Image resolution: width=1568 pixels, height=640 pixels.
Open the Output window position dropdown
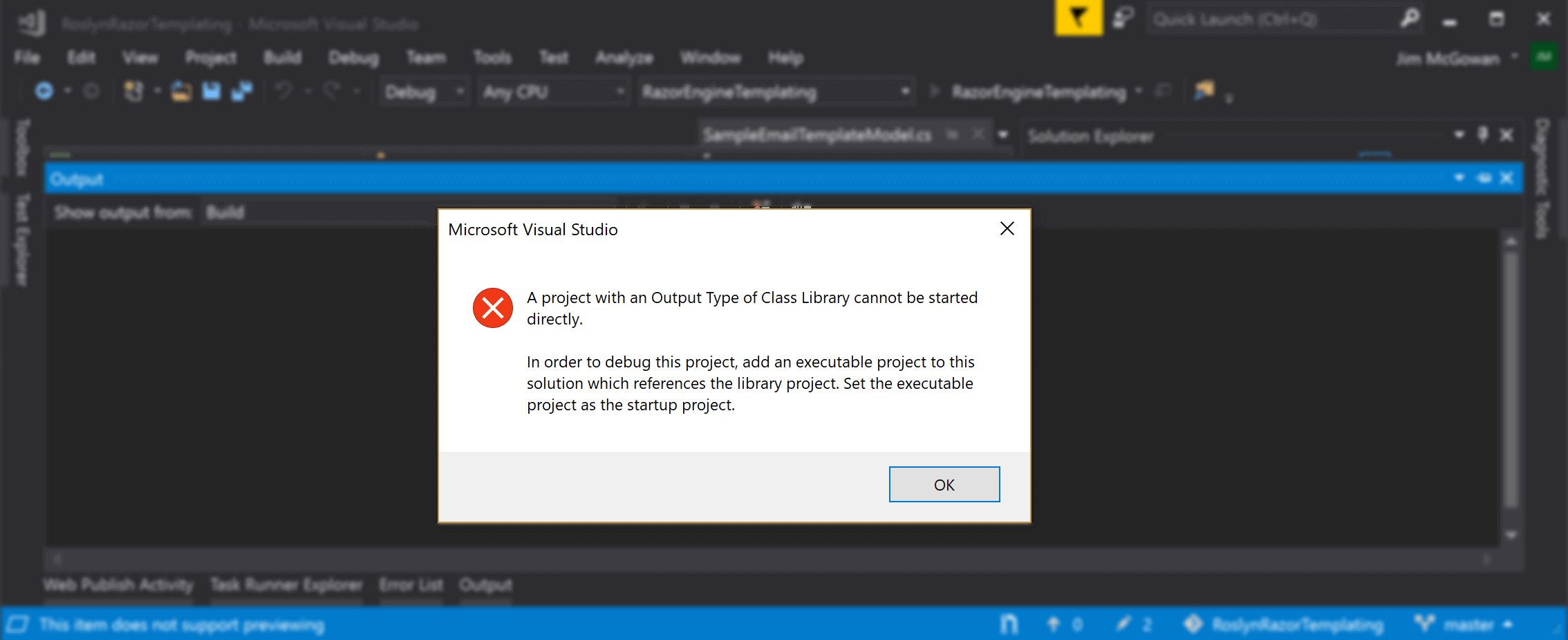click(x=1459, y=178)
